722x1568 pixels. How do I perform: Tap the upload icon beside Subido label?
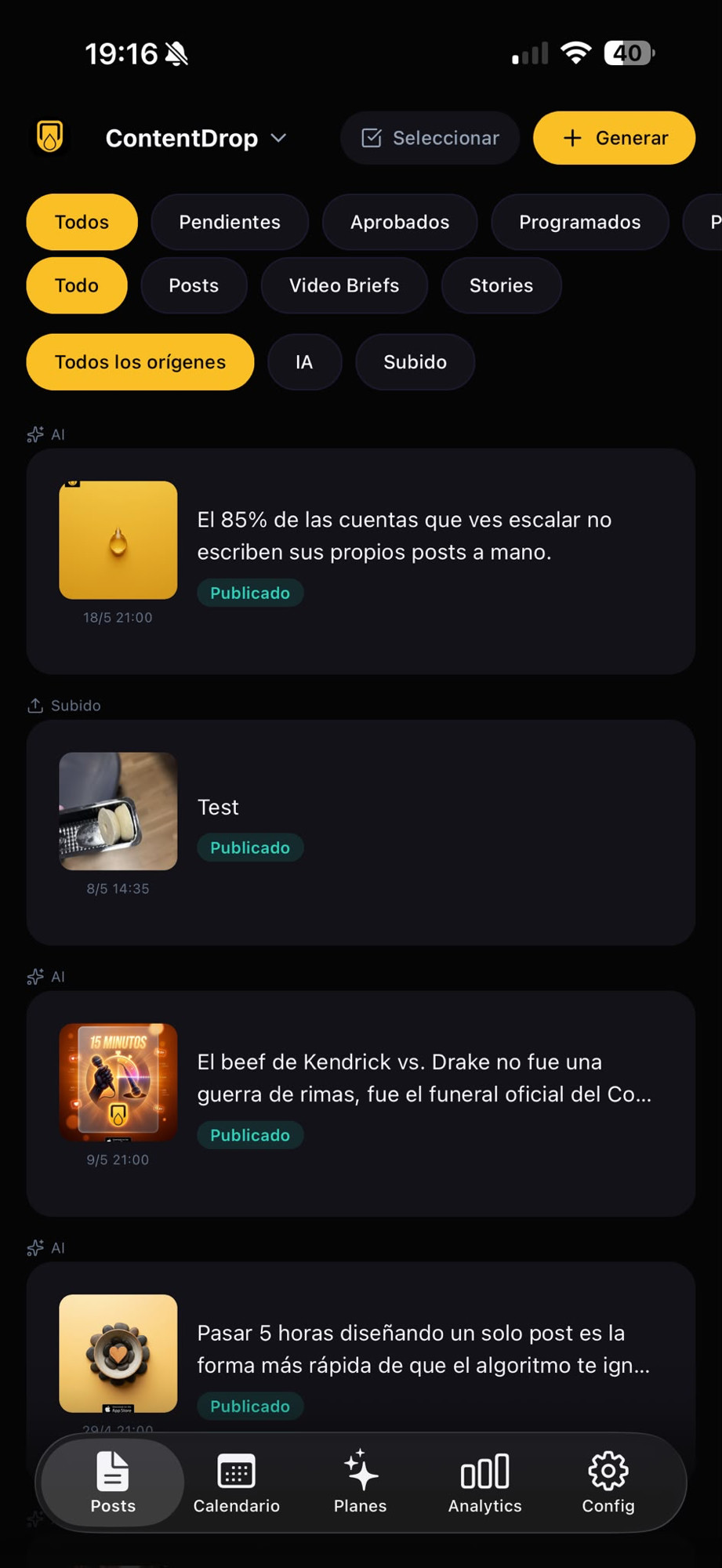[x=35, y=706]
